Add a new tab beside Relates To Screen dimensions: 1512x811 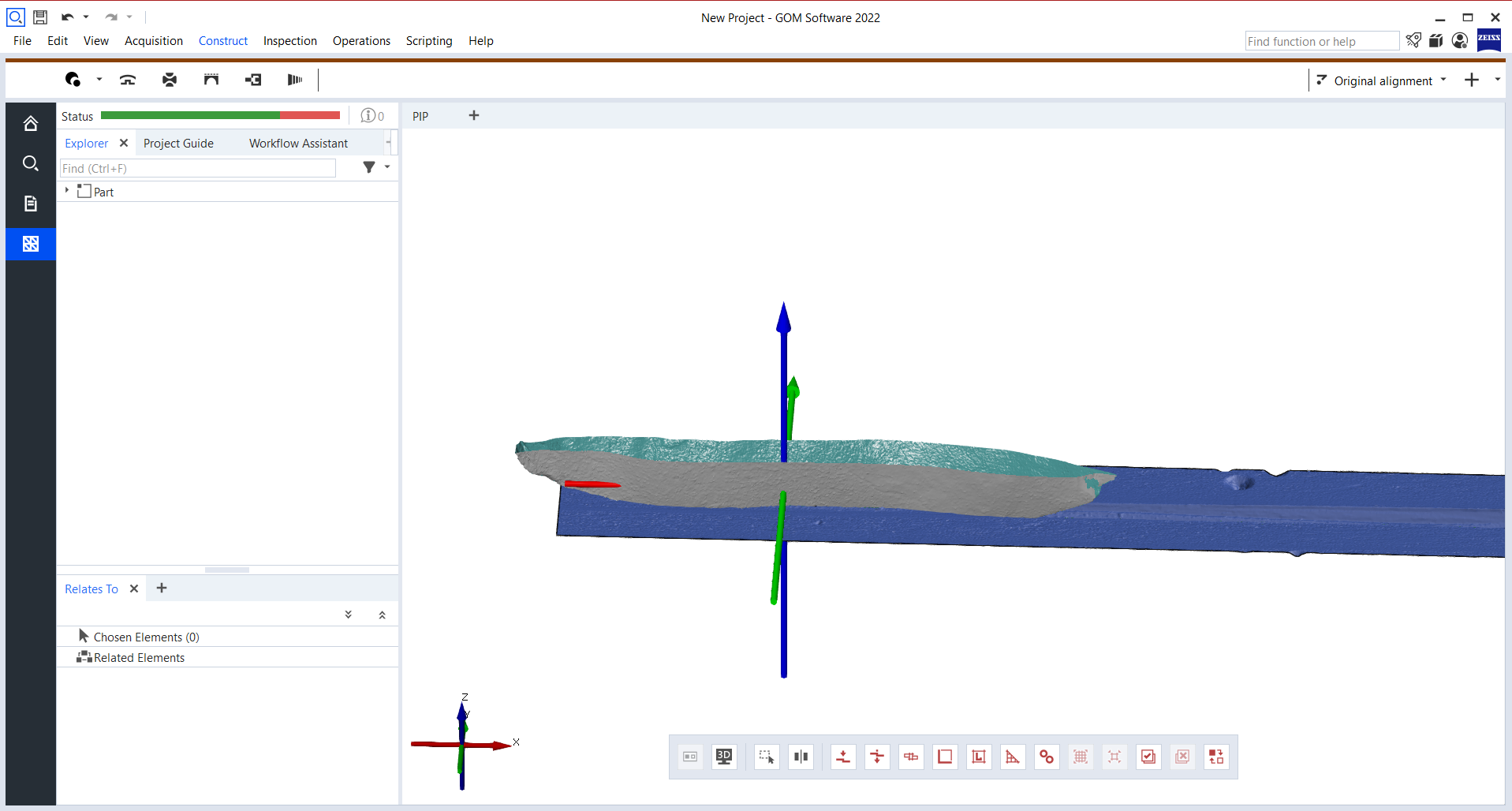[162, 588]
